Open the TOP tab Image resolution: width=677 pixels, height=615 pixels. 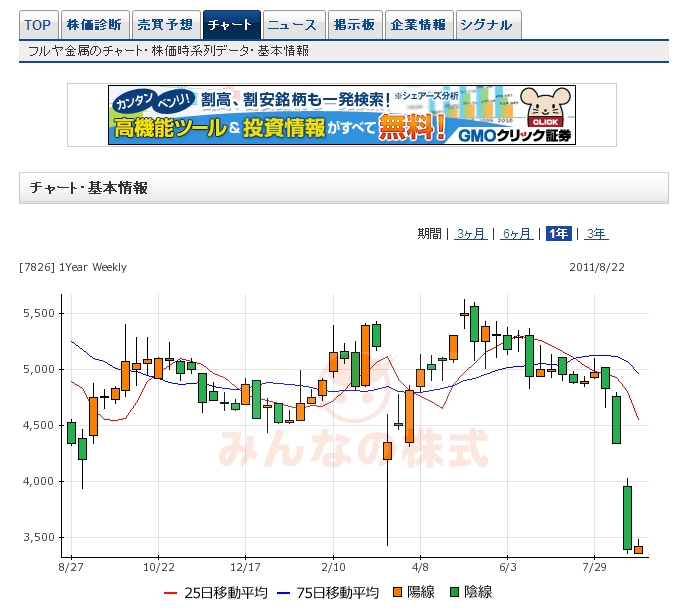pyautogui.click(x=38, y=25)
